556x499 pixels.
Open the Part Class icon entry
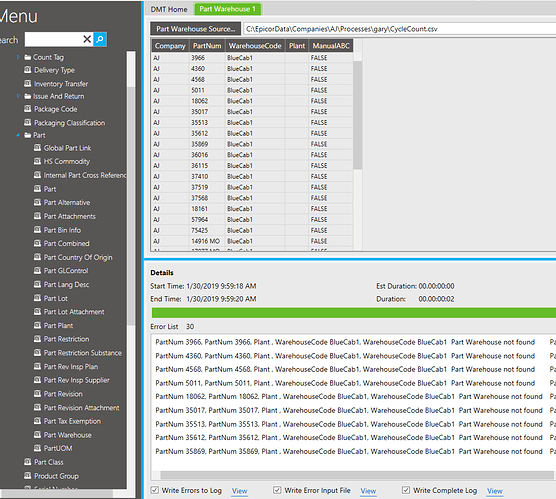point(27,462)
